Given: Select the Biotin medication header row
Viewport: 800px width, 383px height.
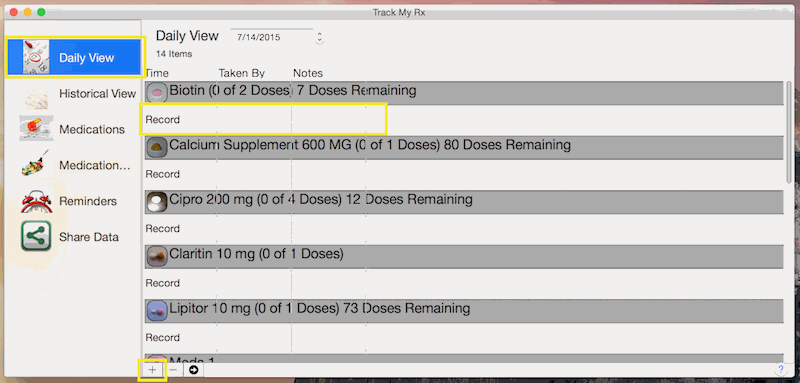Looking at the screenshot, I should pos(464,93).
